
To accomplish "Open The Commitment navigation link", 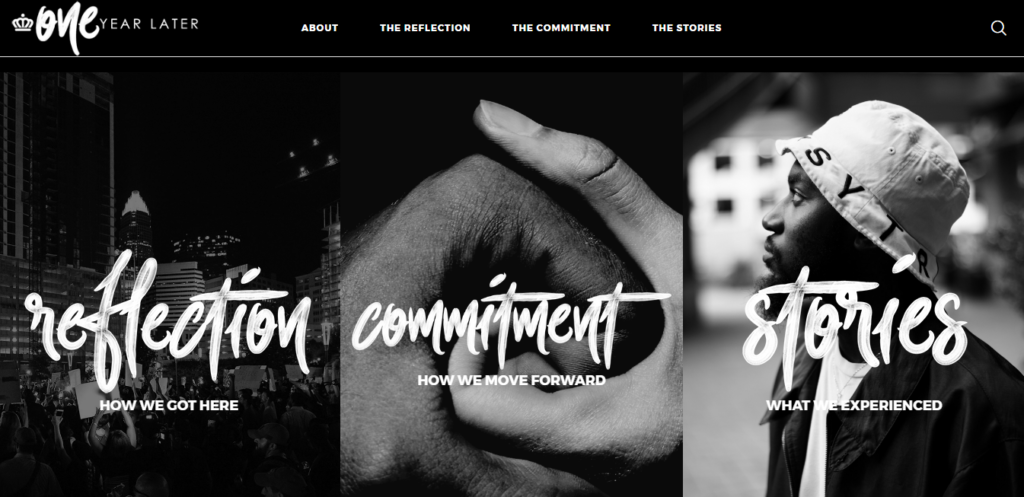I will click(561, 28).
